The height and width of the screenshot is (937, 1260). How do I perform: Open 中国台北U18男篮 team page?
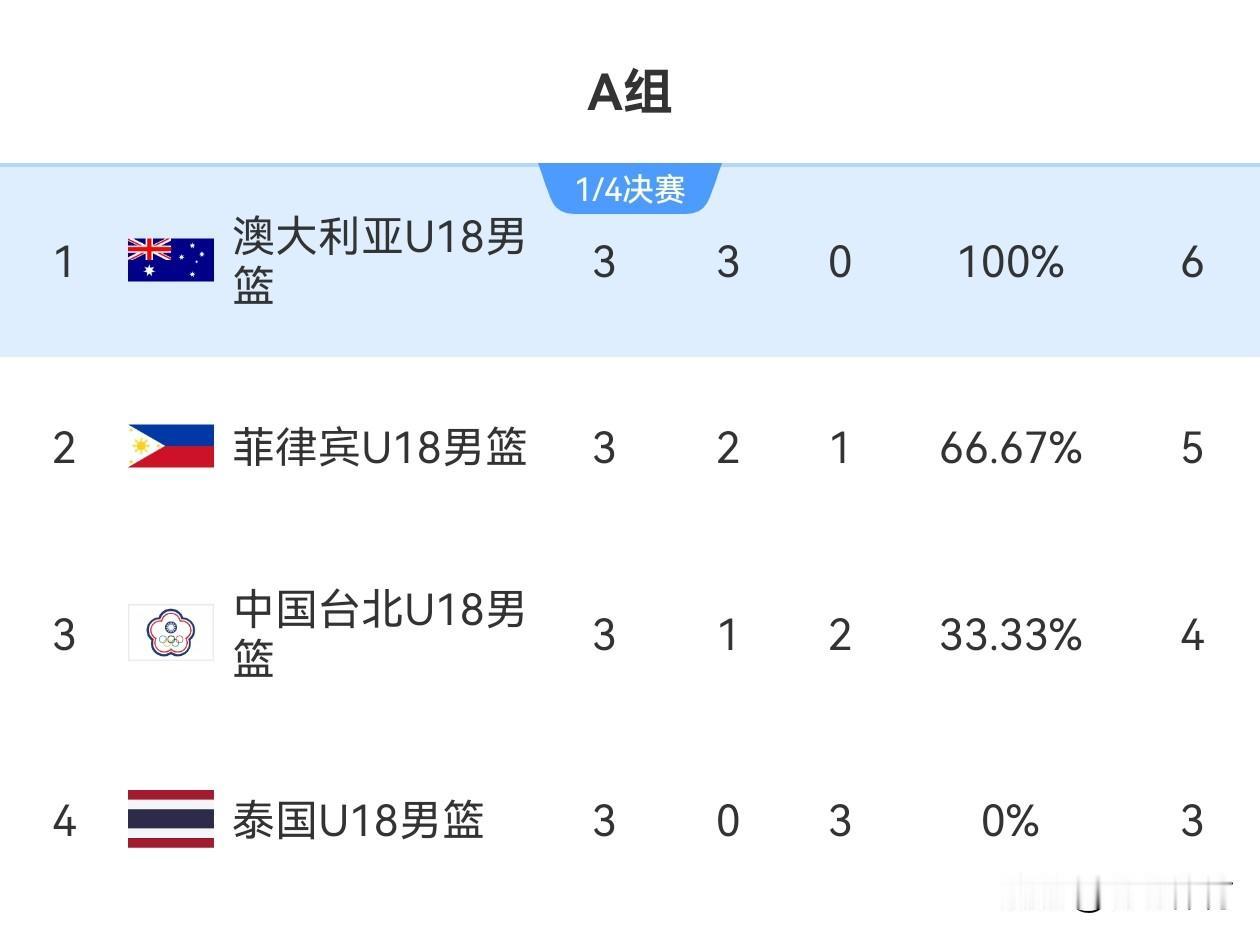(379, 634)
